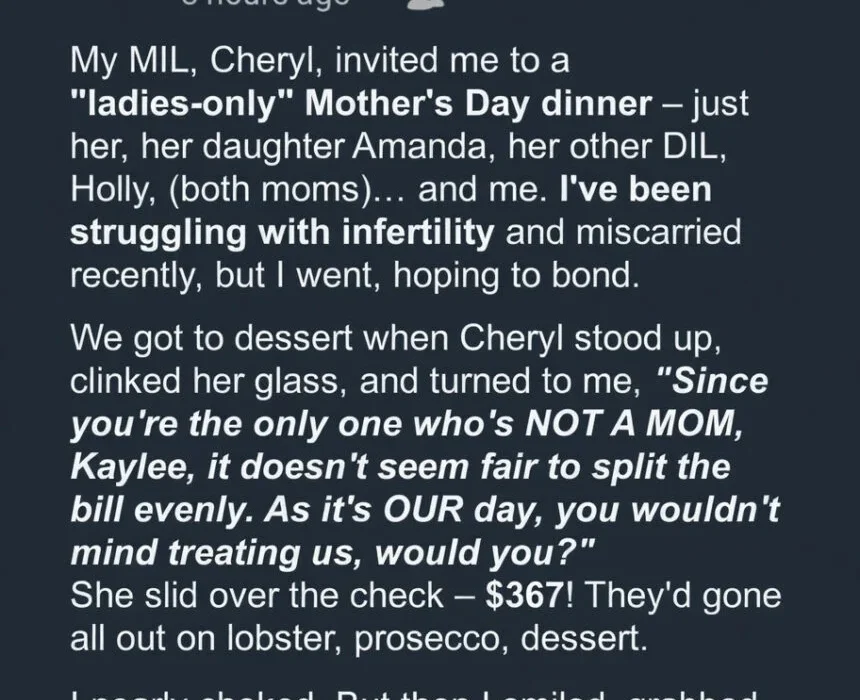Click the partially visible last line of text
This screenshot has height=700, width=860.
point(420,692)
